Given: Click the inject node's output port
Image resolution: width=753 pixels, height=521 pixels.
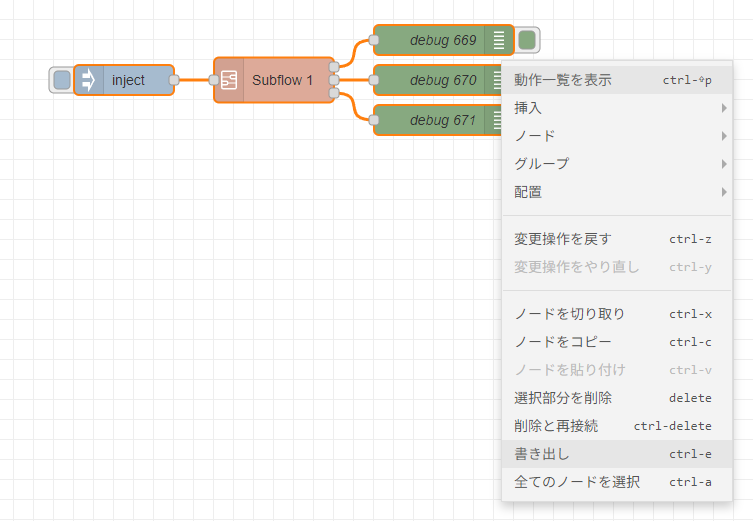Looking at the screenshot, I should 174,80.
